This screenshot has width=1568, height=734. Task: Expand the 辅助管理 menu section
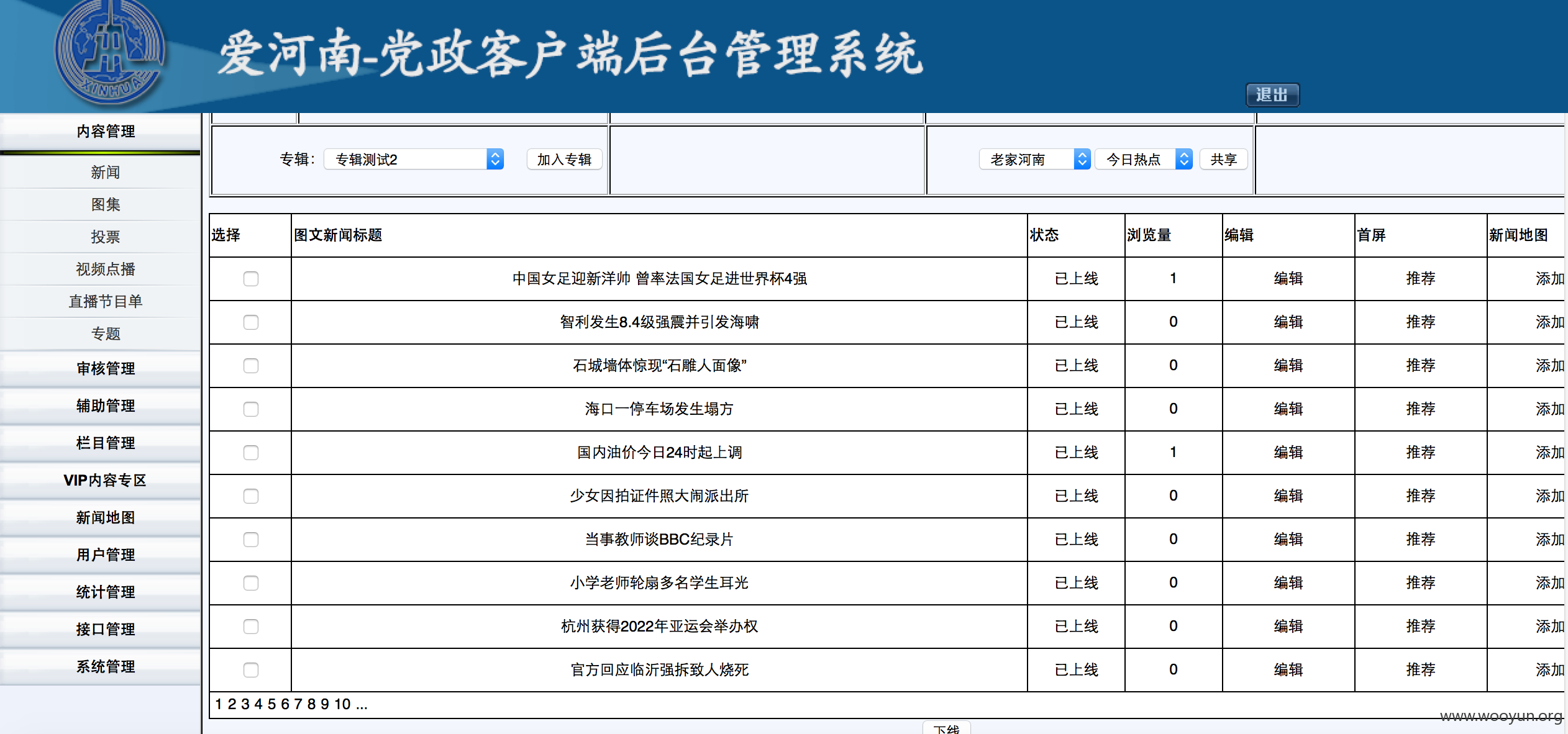[x=100, y=406]
